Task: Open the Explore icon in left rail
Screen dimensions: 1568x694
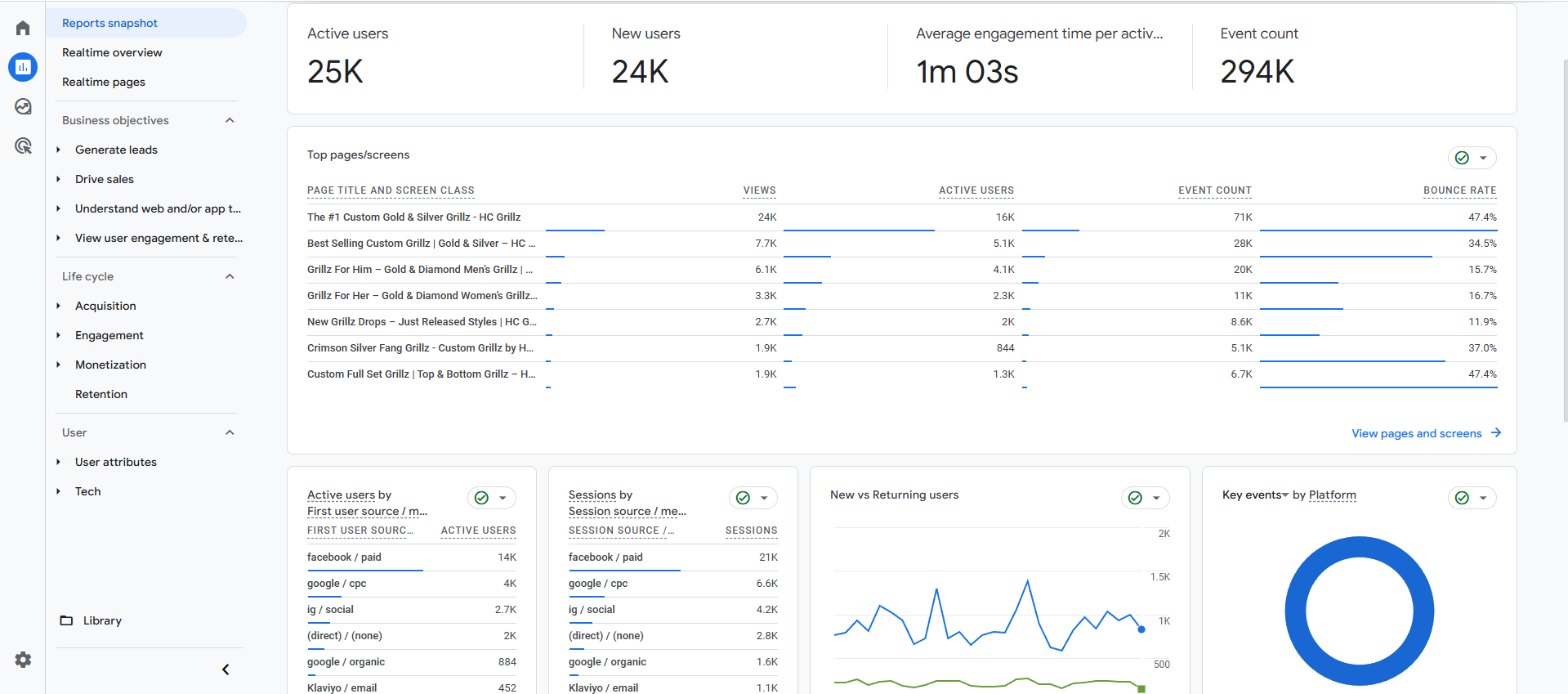Action: coord(23,107)
